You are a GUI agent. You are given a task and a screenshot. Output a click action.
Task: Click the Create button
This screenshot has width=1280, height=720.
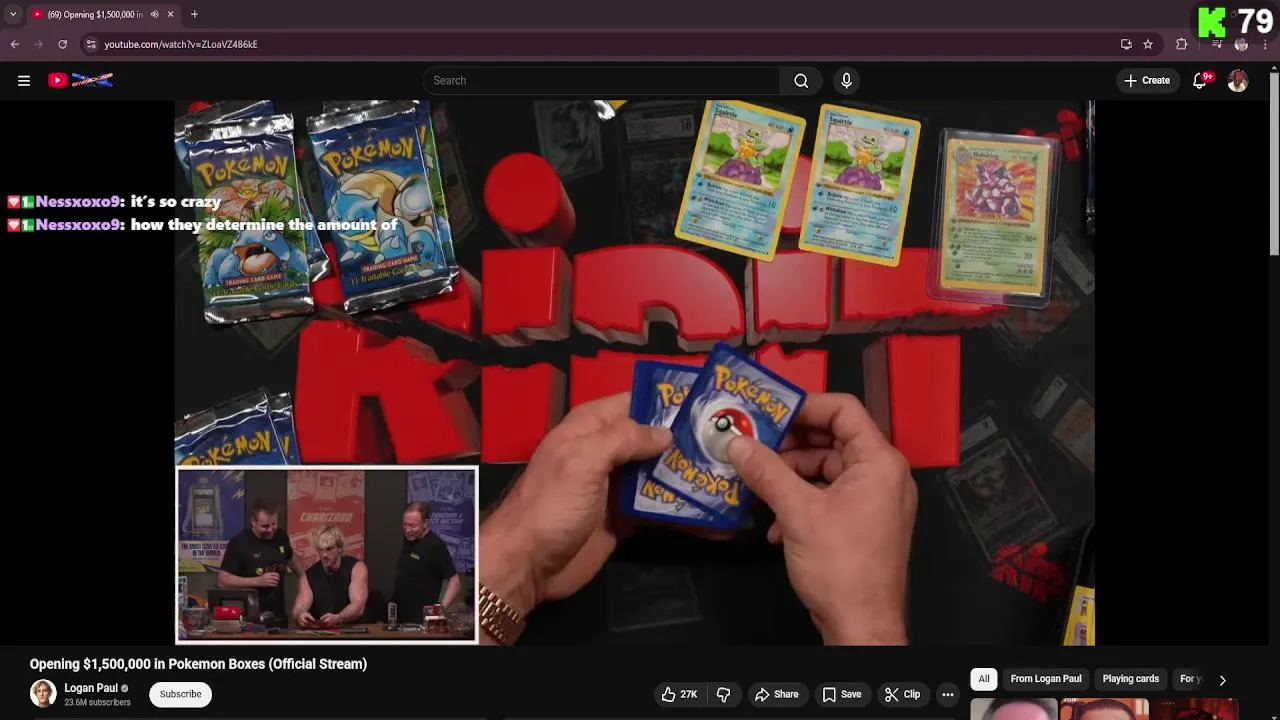[x=1147, y=81]
